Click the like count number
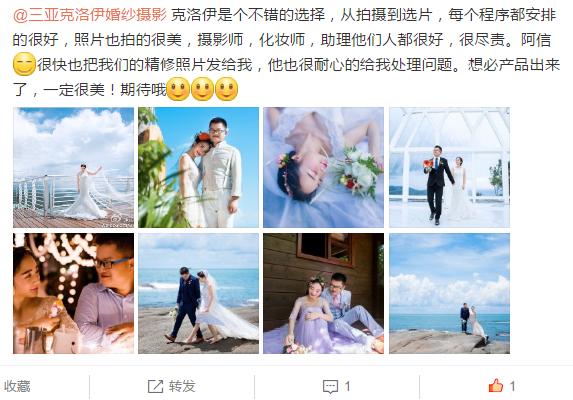Screen dimensions: 573x400 point(512,386)
